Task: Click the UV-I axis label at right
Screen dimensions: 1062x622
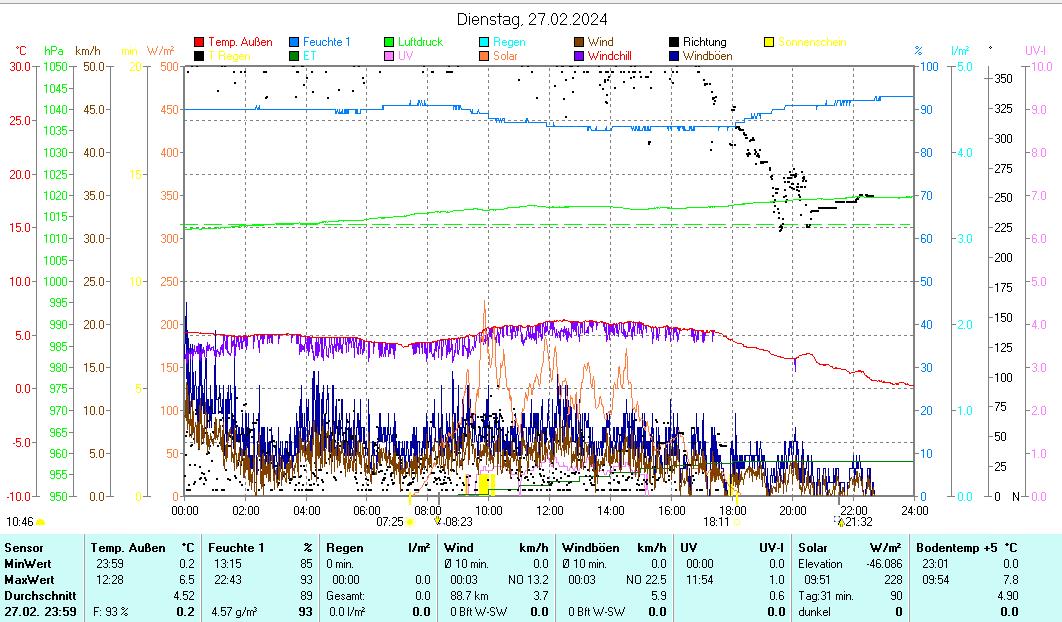Action: point(1035,50)
